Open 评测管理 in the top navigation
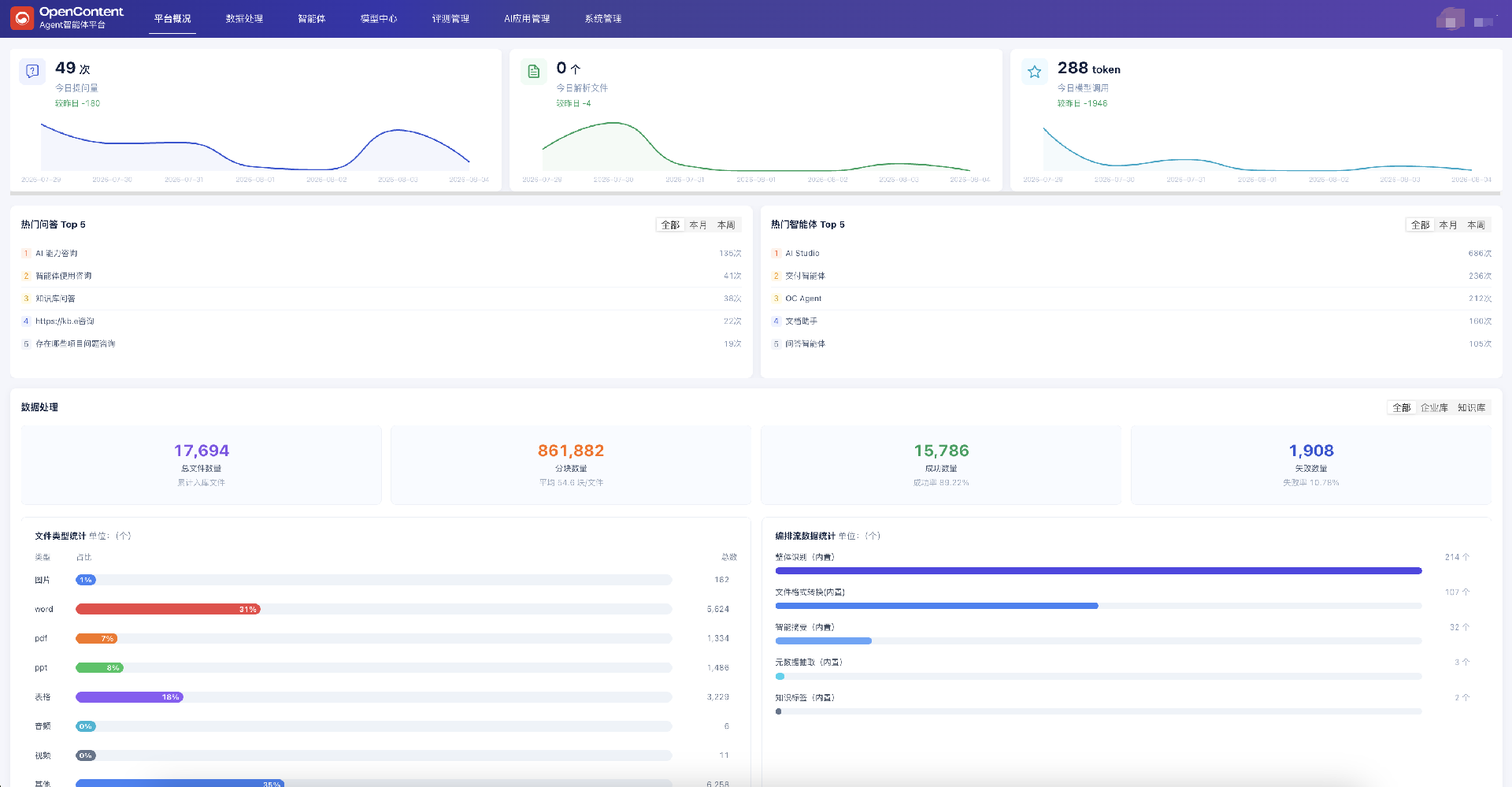1512x787 pixels. (450, 19)
